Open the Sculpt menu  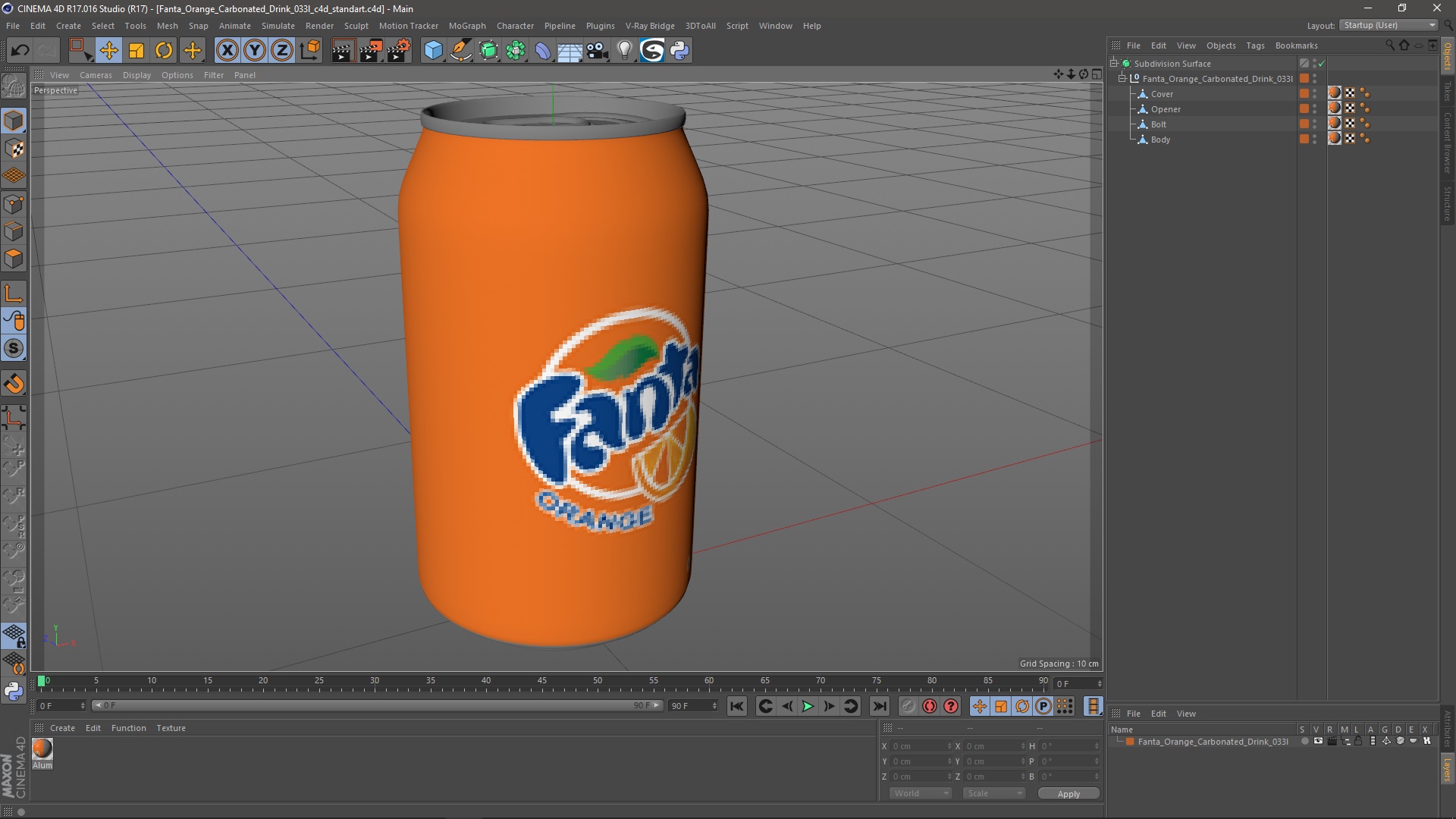(x=356, y=26)
